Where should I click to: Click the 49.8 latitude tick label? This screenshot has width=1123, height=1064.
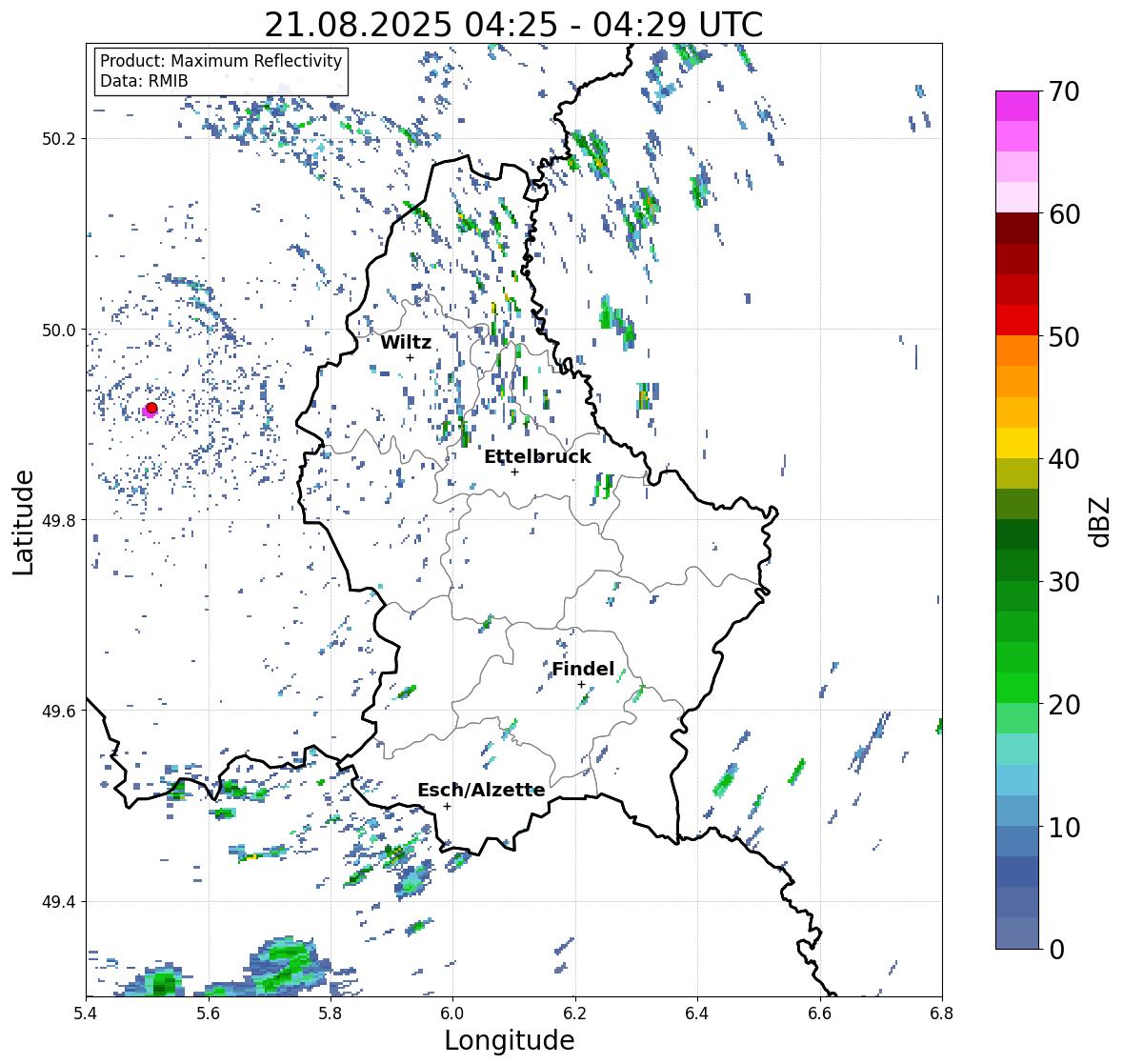click(58, 520)
